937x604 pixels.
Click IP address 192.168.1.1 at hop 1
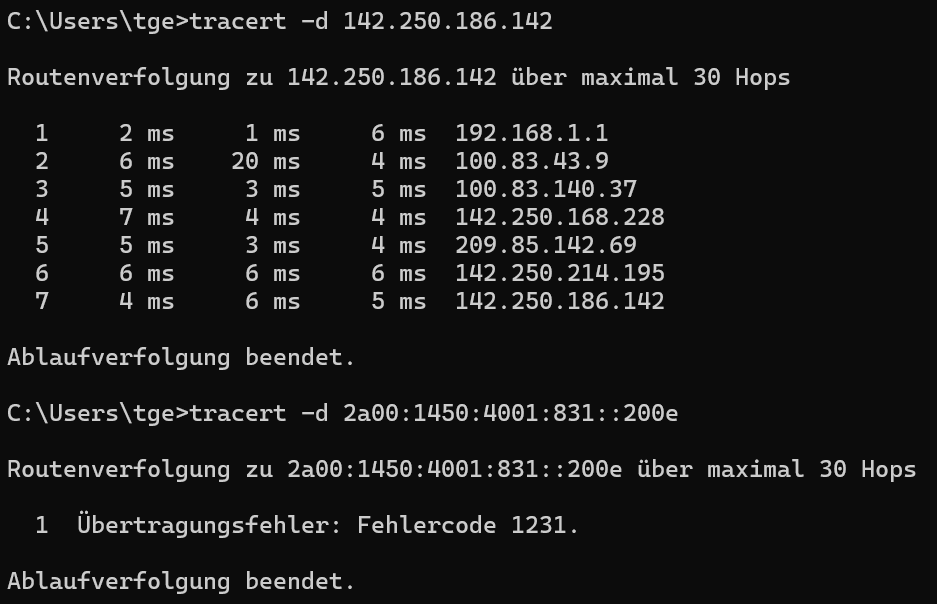pos(531,133)
